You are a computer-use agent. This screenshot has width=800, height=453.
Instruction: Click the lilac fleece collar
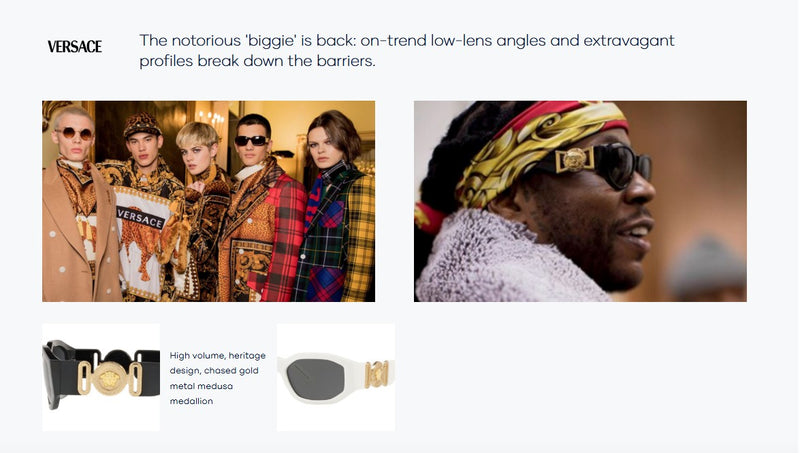[505, 260]
